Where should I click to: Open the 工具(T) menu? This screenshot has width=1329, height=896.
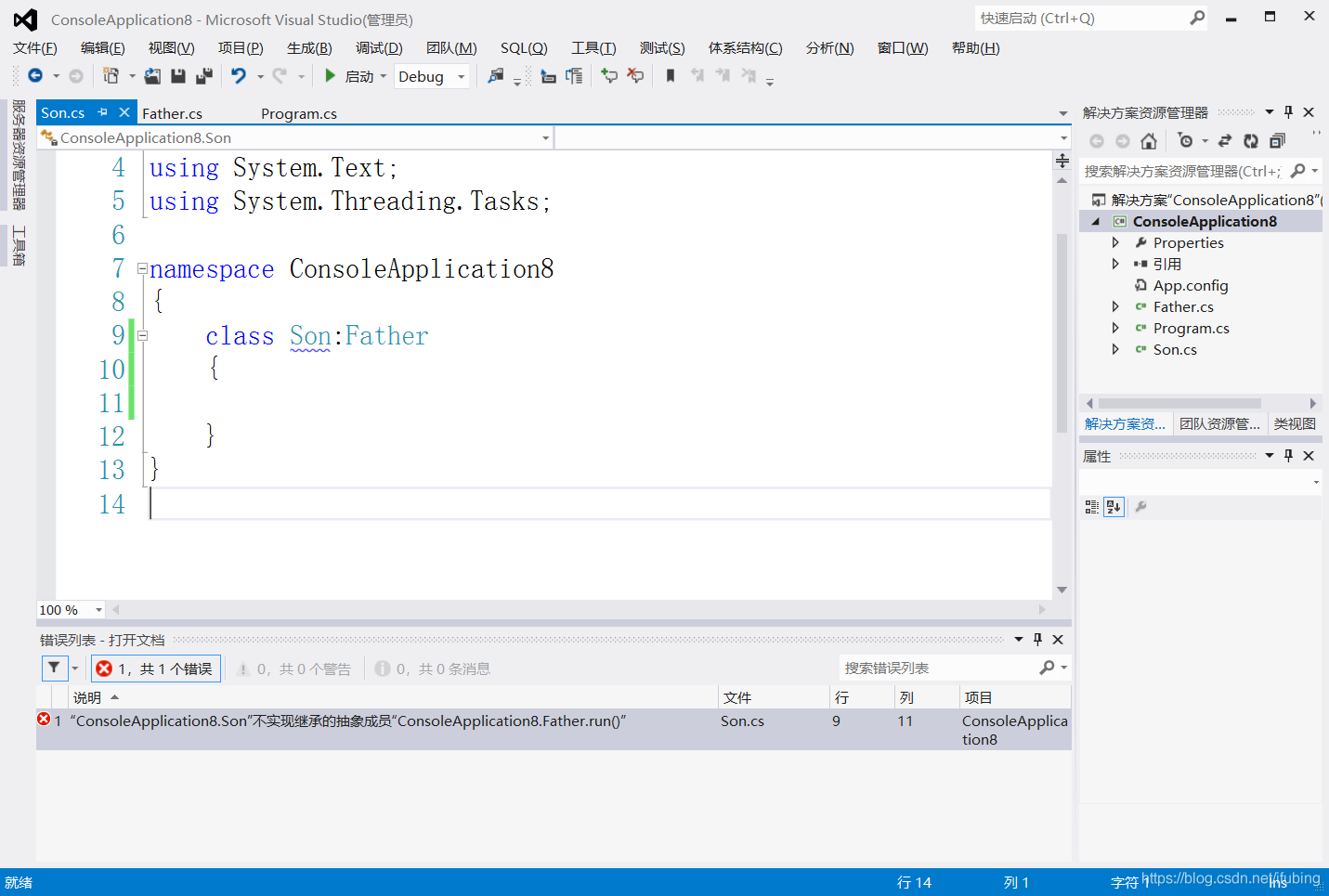(593, 47)
